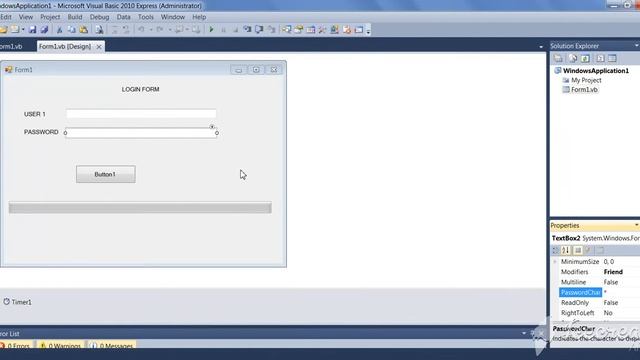The height and width of the screenshot is (360, 640).
Task: Open the Build menu
Action: (x=75, y=17)
